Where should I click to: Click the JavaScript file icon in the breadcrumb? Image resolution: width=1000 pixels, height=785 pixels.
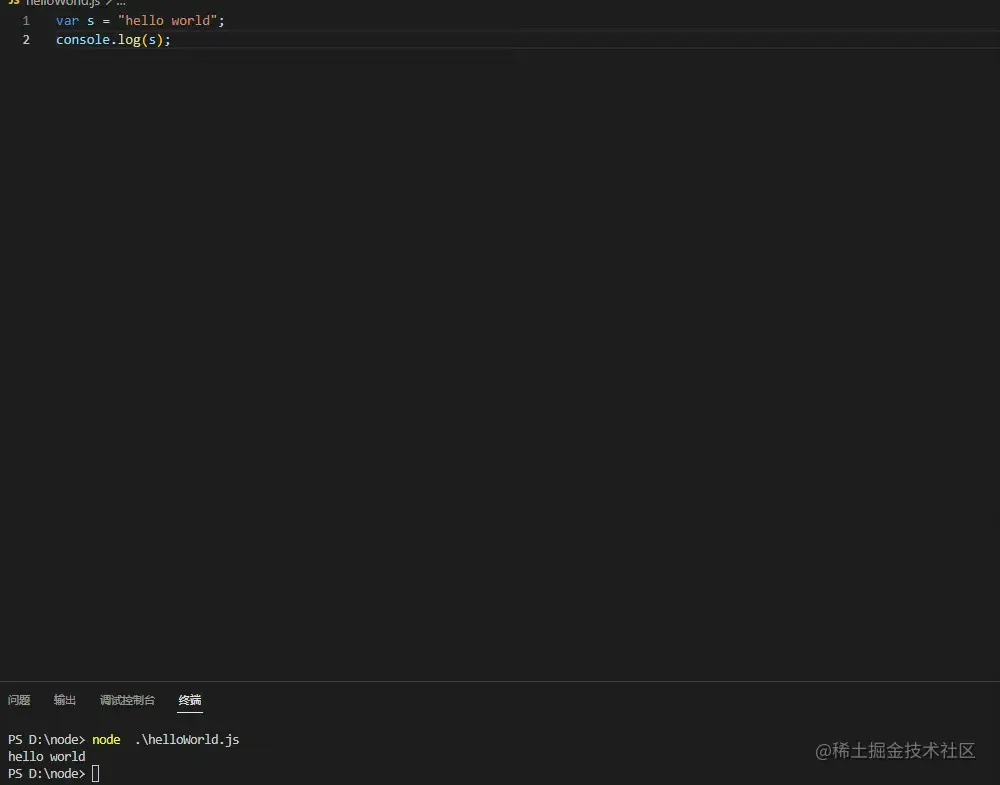pos(12,3)
